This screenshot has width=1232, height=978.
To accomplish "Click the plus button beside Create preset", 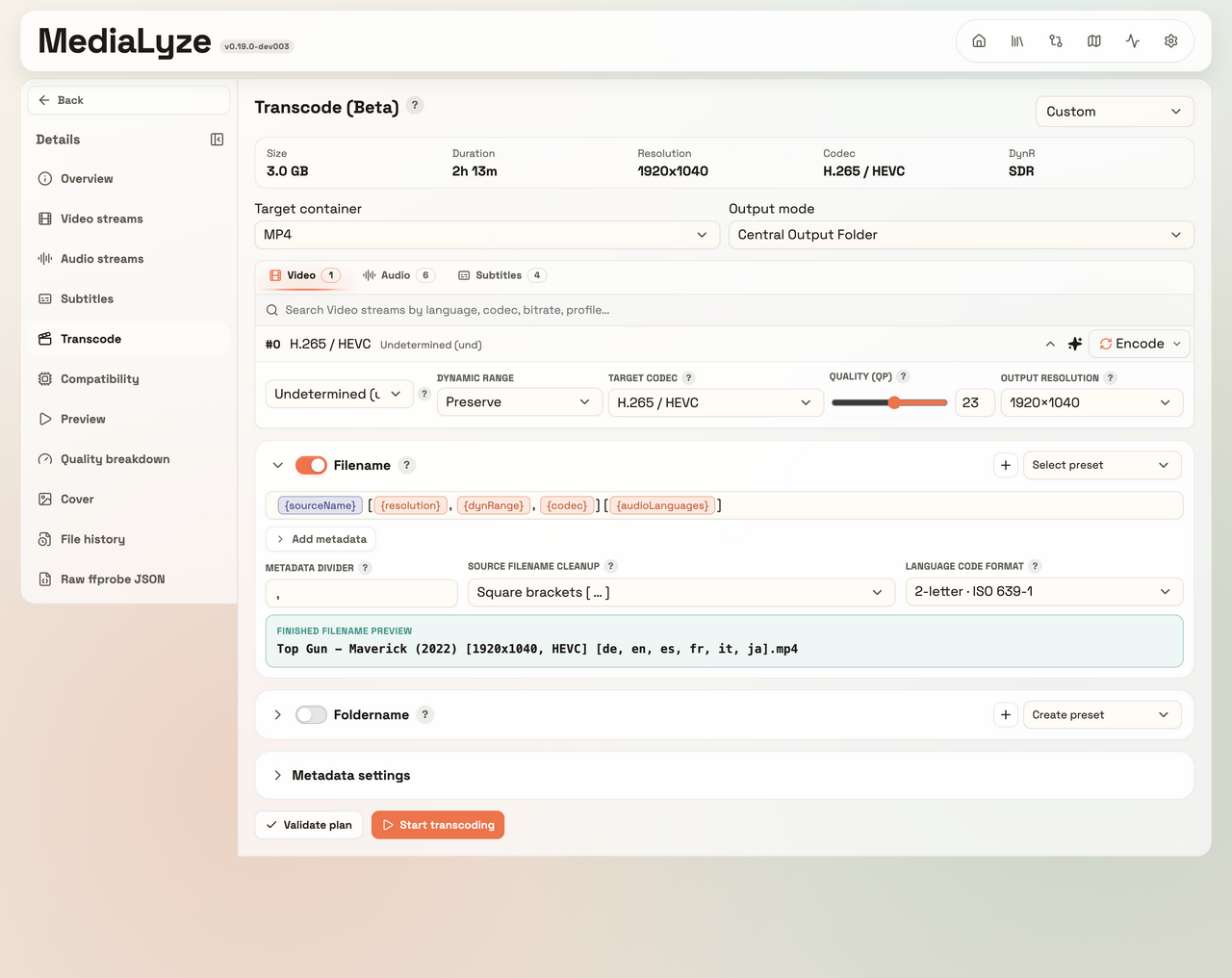I will coord(1006,714).
